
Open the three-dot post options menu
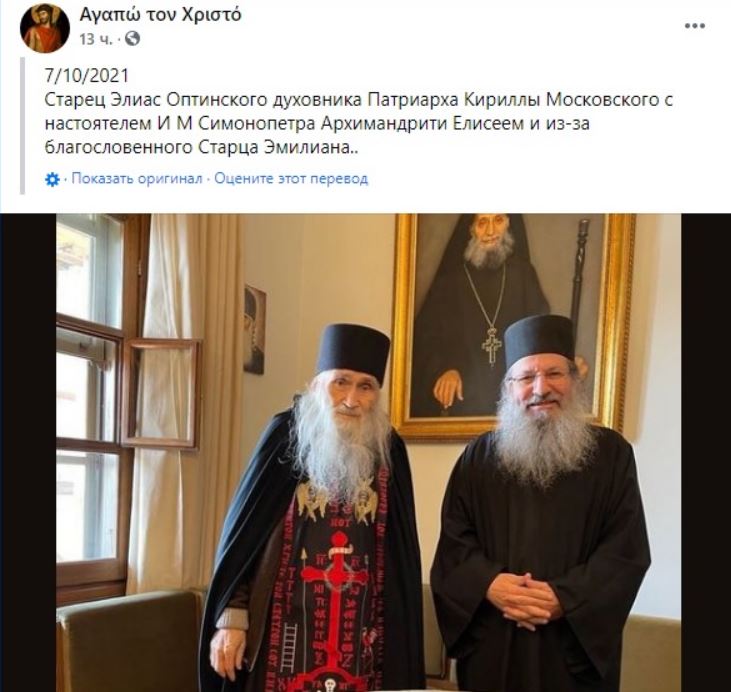[695, 26]
